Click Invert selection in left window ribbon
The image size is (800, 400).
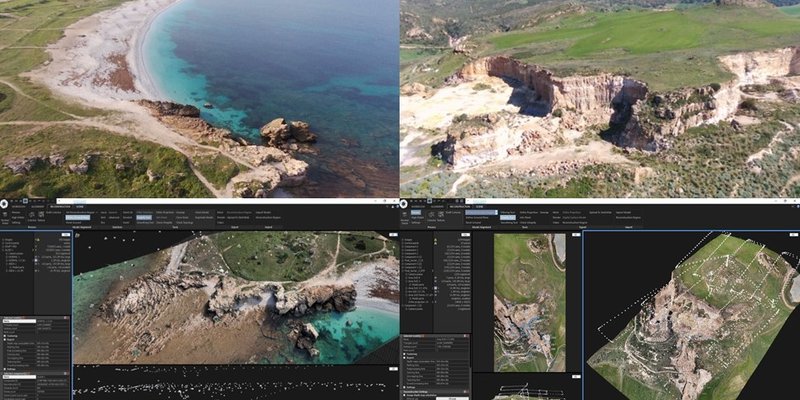pos(127,222)
